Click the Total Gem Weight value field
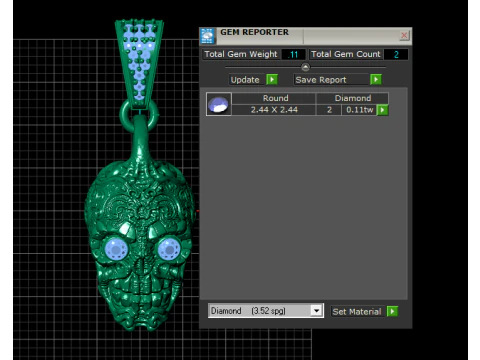This screenshot has height=360, width=480. [x=293, y=55]
